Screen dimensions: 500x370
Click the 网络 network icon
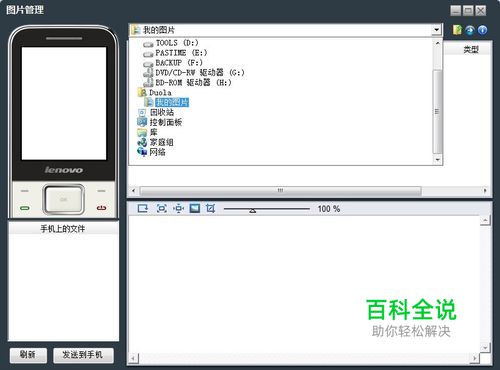(x=142, y=152)
